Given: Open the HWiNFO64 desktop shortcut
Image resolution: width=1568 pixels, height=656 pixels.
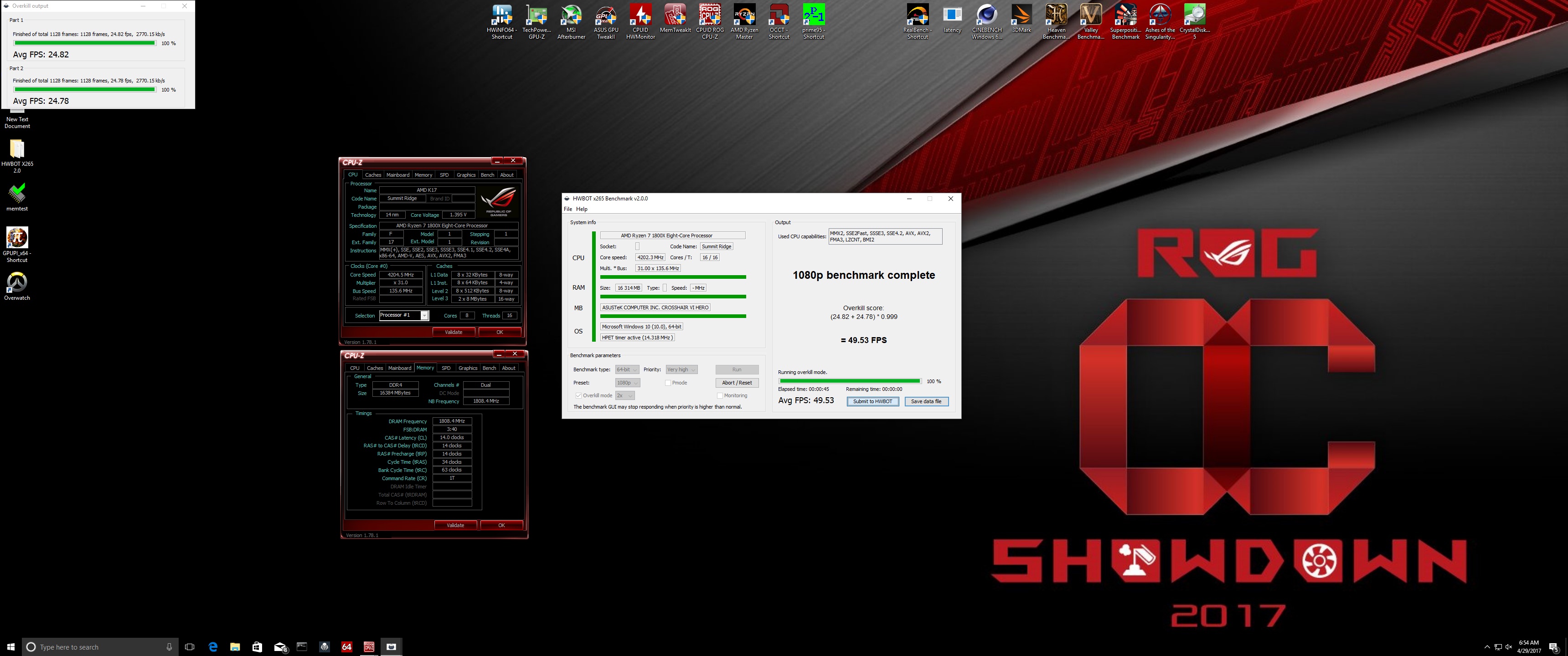Looking at the screenshot, I should click(501, 22).
